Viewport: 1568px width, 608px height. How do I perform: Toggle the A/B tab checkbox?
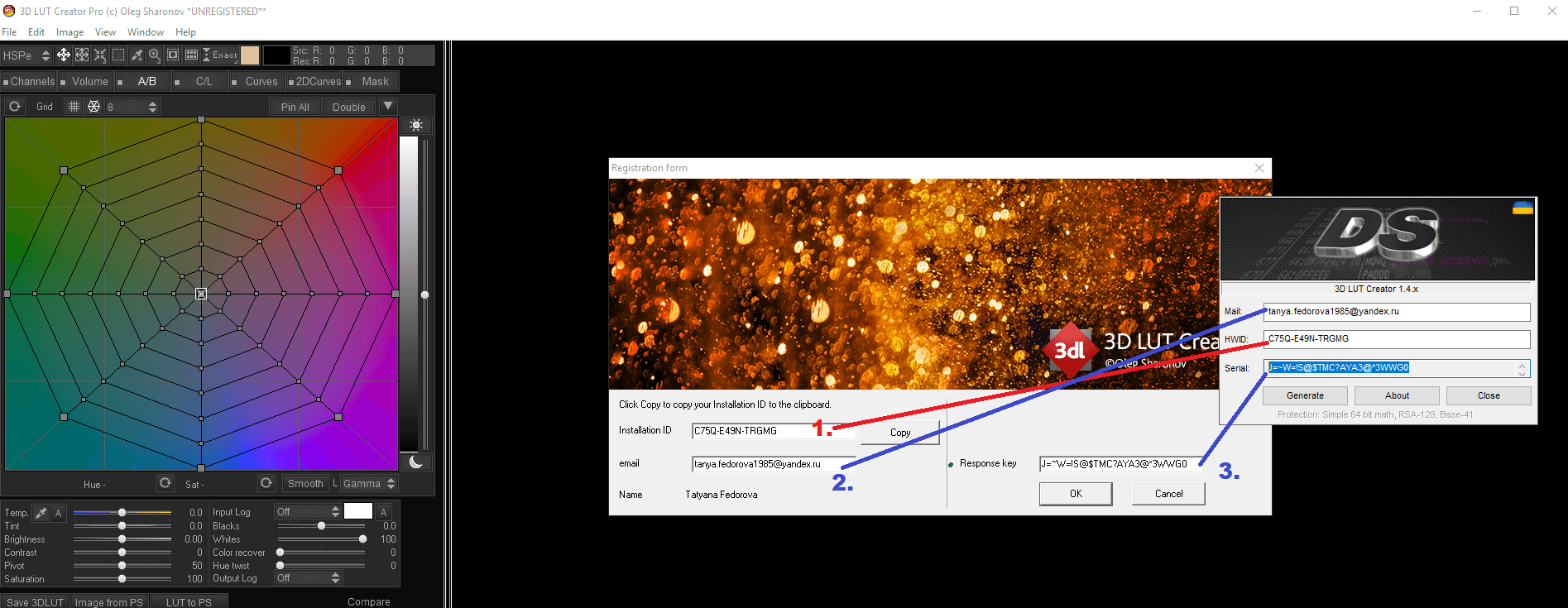120,82
